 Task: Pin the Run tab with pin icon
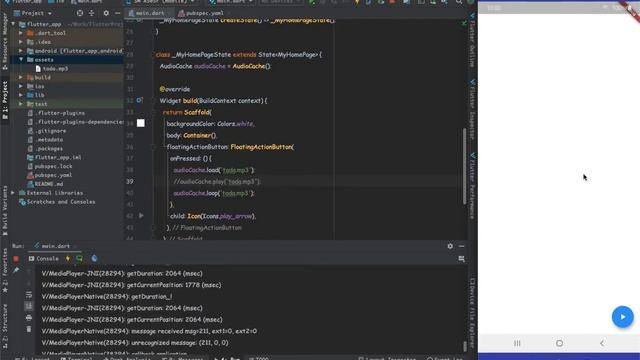click(16, 270)
